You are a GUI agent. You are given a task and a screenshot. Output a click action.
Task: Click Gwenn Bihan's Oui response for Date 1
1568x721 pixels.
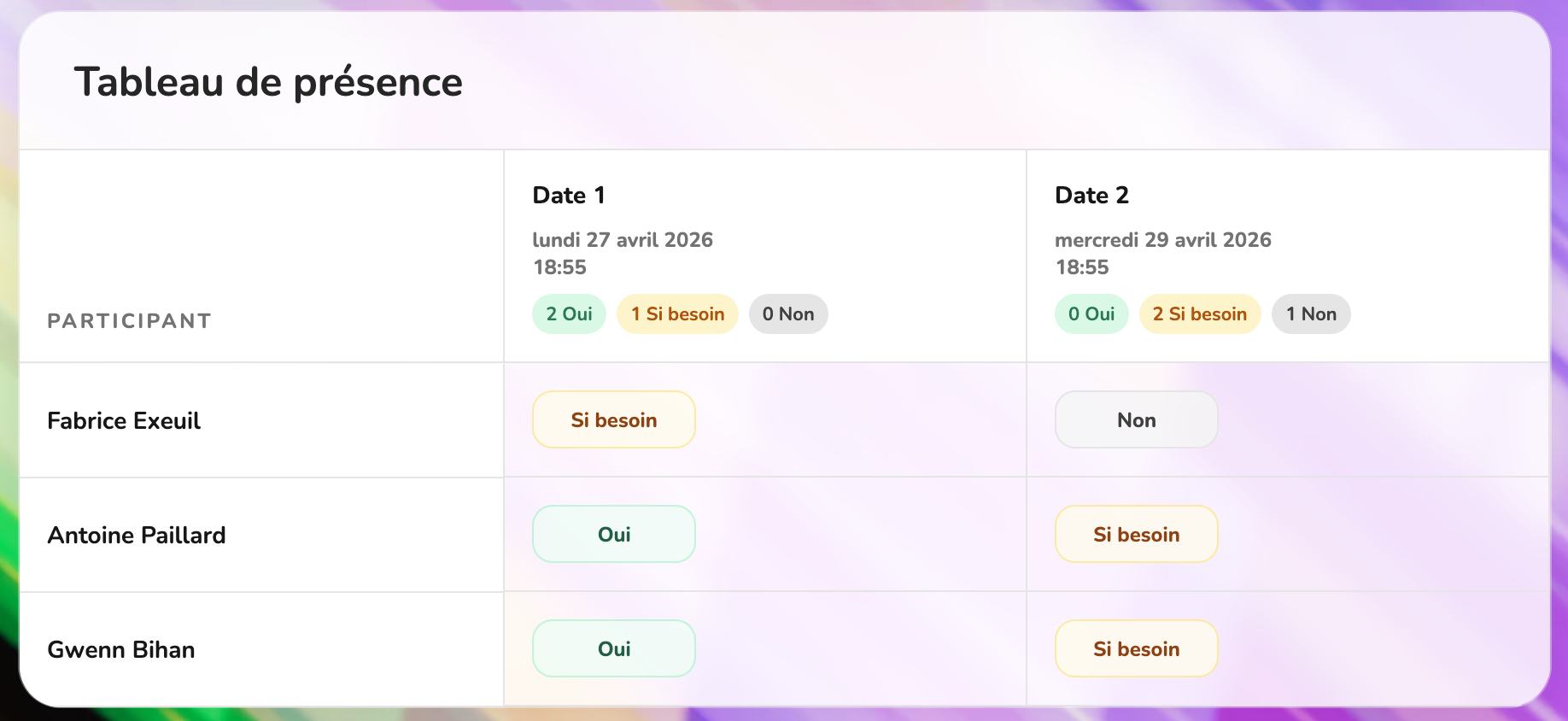pos(613,648)
